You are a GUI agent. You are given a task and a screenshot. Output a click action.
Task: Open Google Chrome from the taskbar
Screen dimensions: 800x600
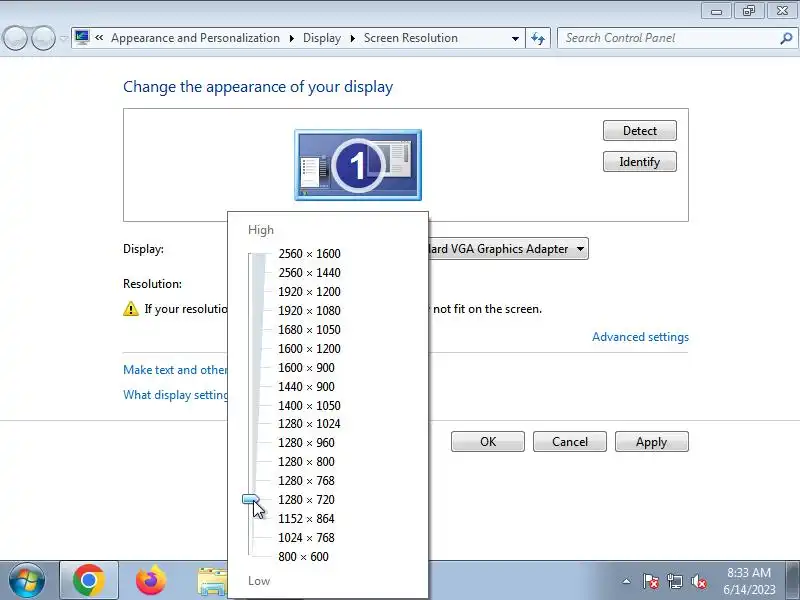click(x=89, y=581)
